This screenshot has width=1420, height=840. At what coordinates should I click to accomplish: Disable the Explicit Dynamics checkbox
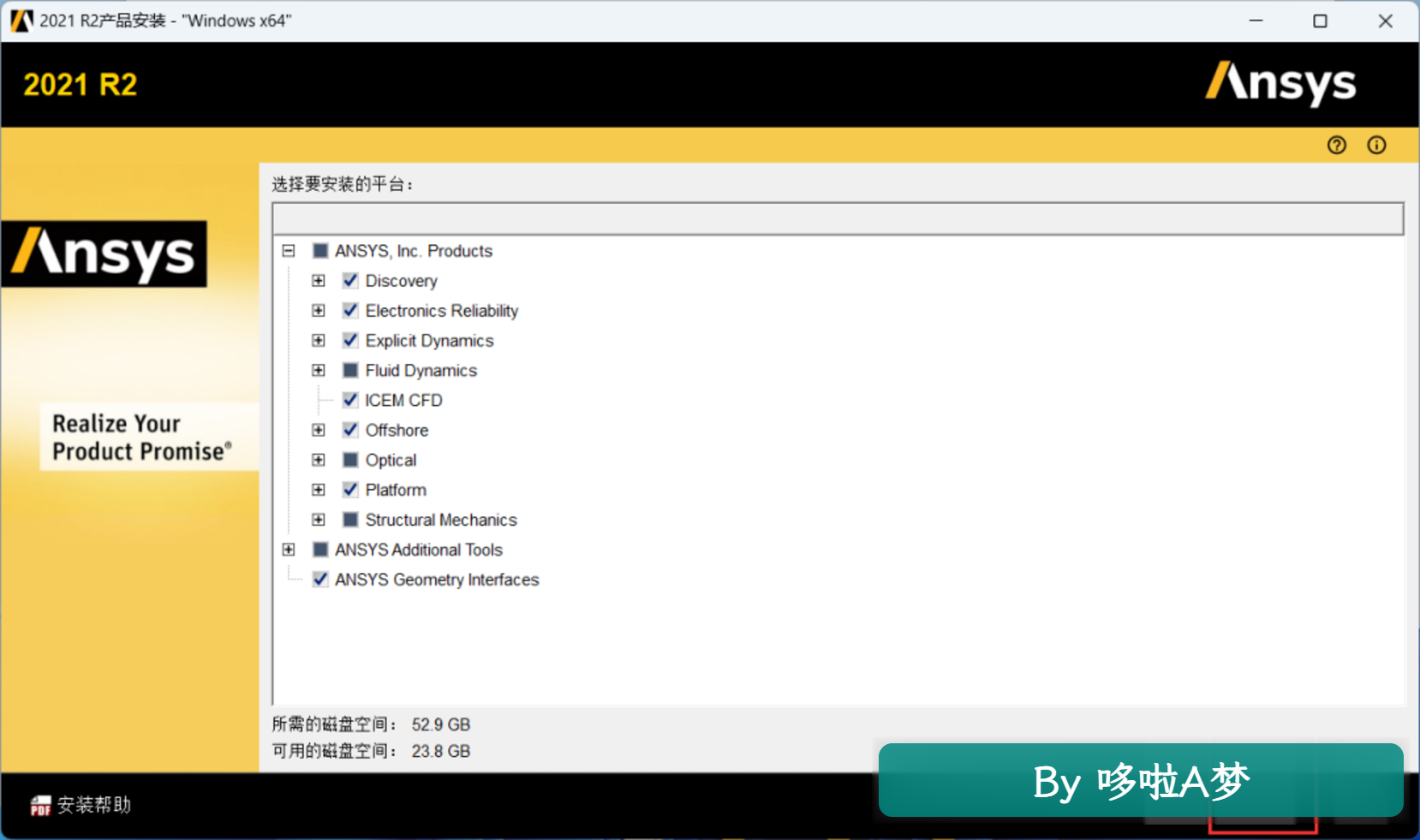tap(350, 341)
